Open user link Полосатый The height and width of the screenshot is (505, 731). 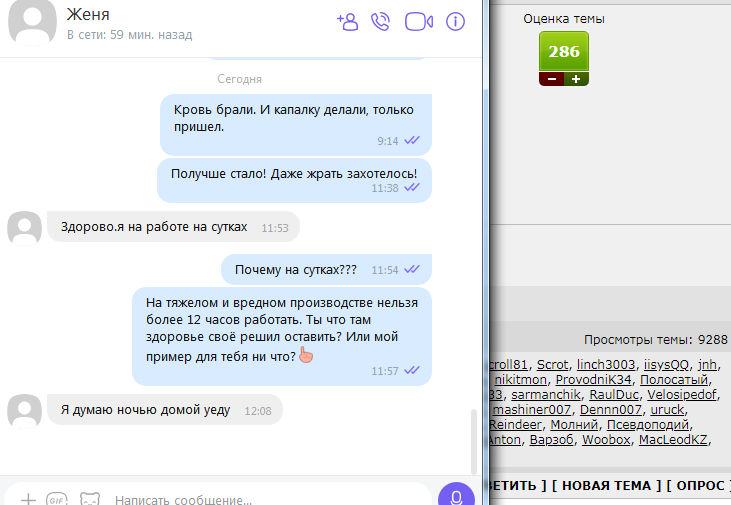[x=674, y=380]
